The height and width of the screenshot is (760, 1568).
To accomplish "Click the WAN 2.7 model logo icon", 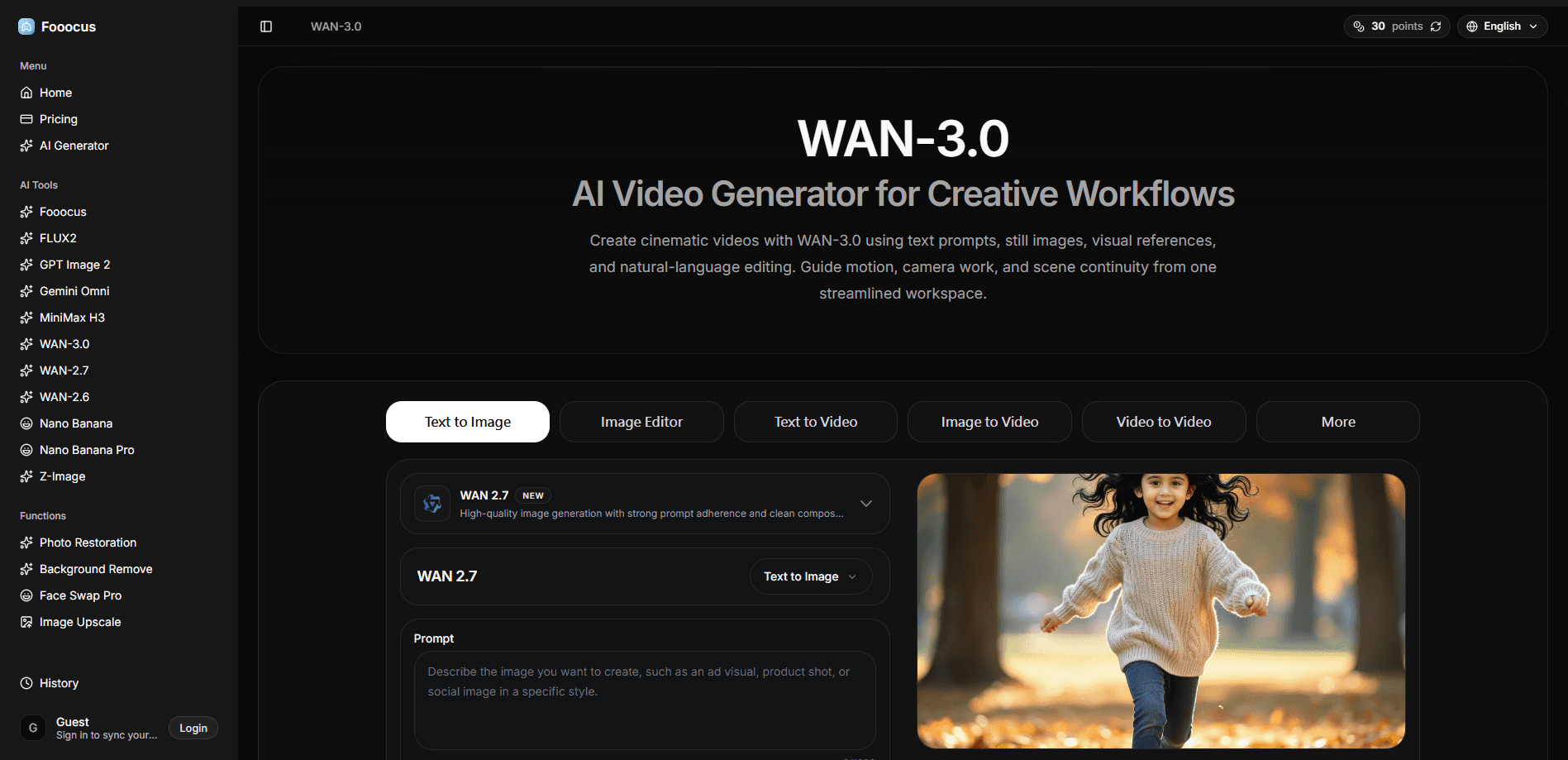I will pyautogui.click(x=432, y=504).
